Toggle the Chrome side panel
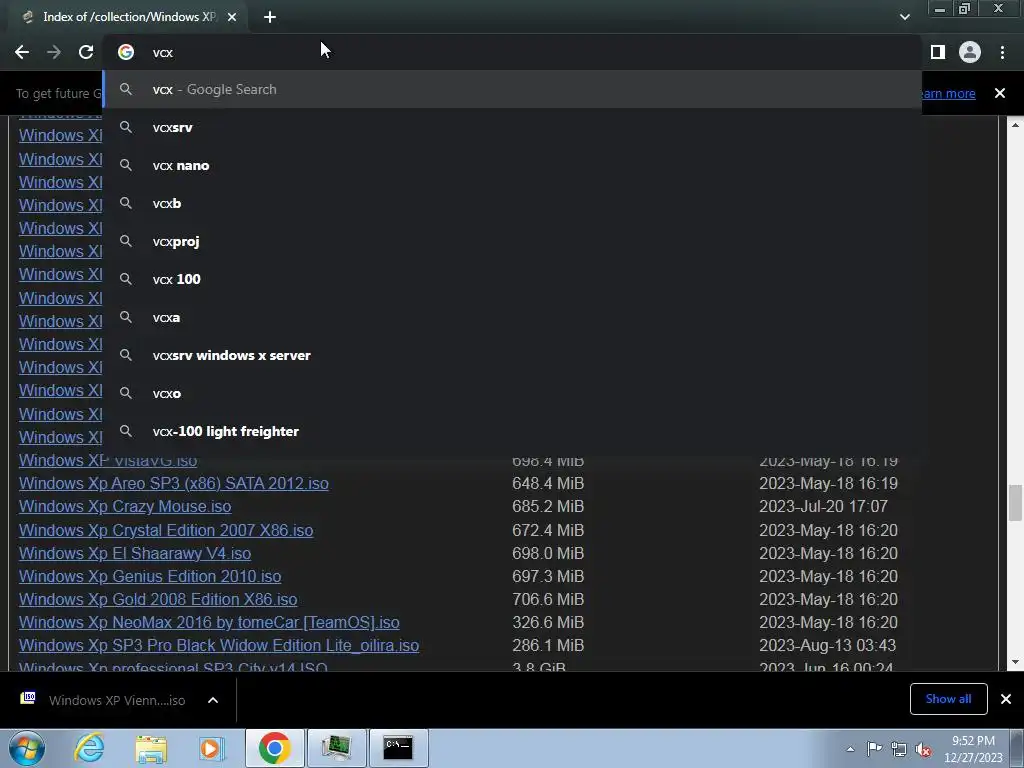The height and width of the screenshot is (768, 1024). pos(938,52)
